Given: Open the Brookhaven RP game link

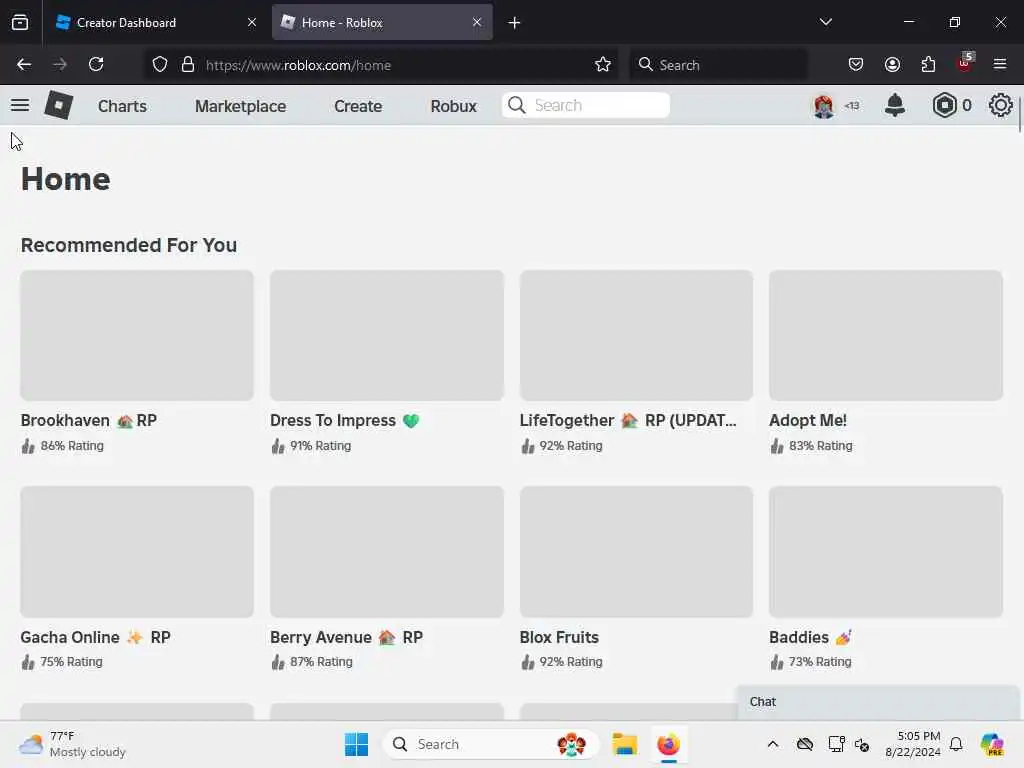Looking at the screenshot, I should (89, 421).
